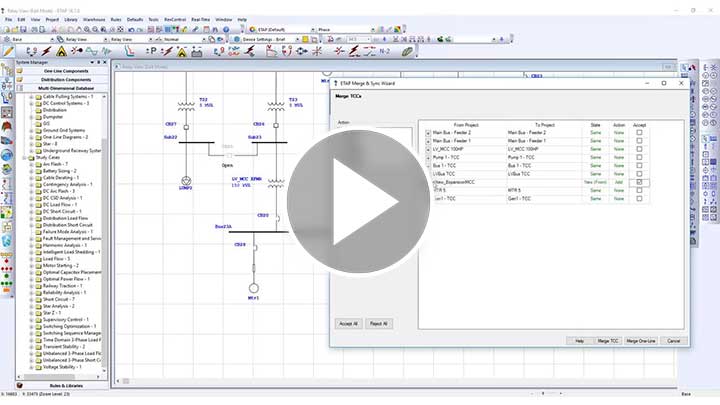The width and height of the screenshot is (720, 405).
Task: Check Accept for Main Bus - Feeder 1
Action: tap(639, 141)
